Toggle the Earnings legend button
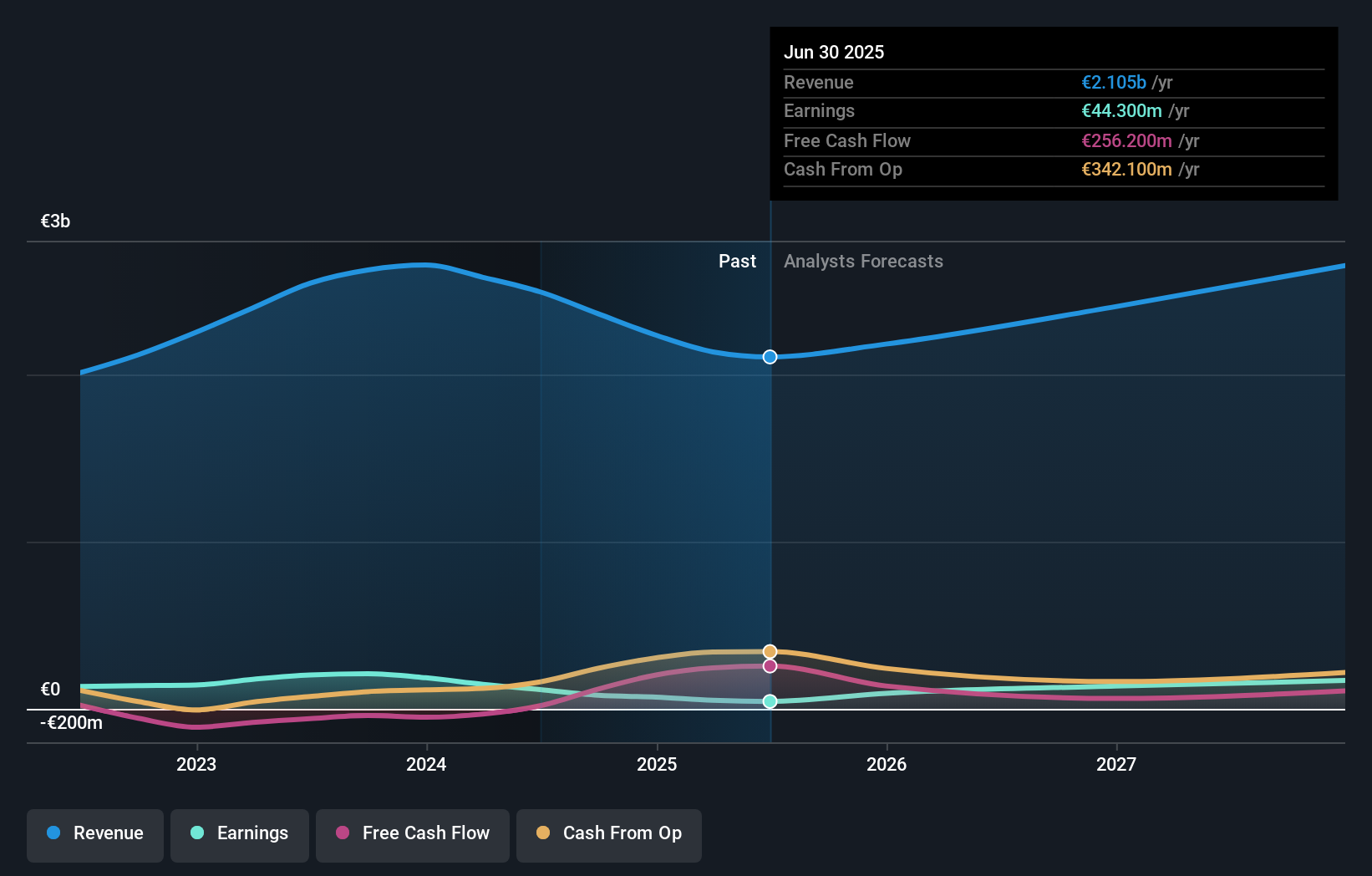 240,833
